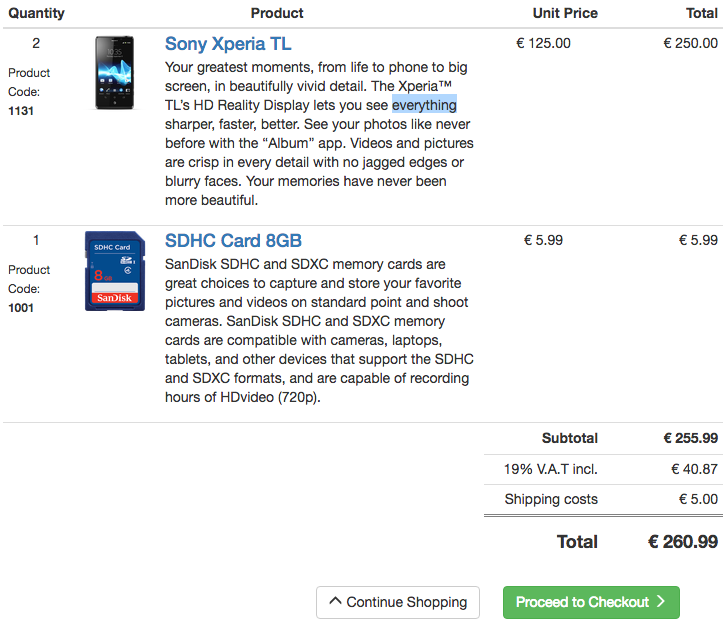This screenshot has height=627, width=728.
Task: Click the Product column header
Action: [x=277, y=13]
